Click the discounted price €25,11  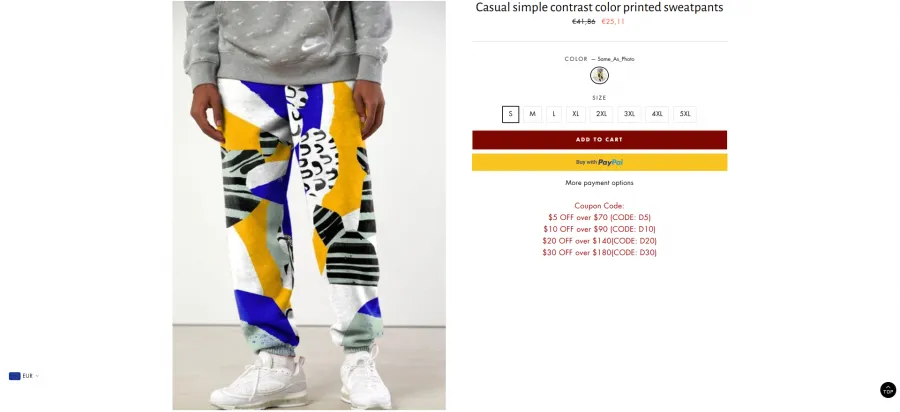pos(613,22)
